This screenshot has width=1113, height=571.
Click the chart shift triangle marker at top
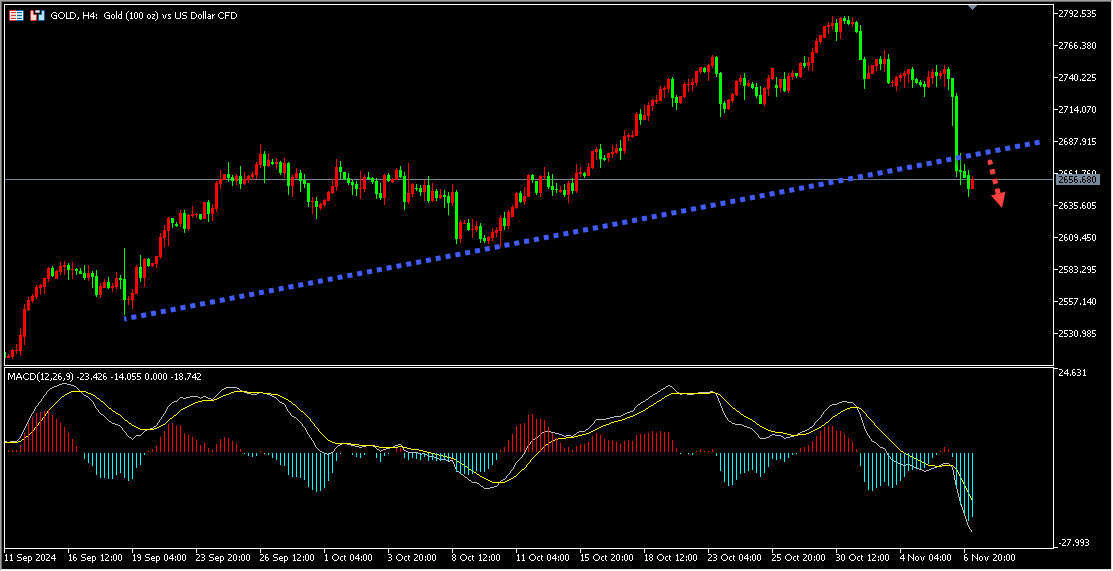[972, 7]
